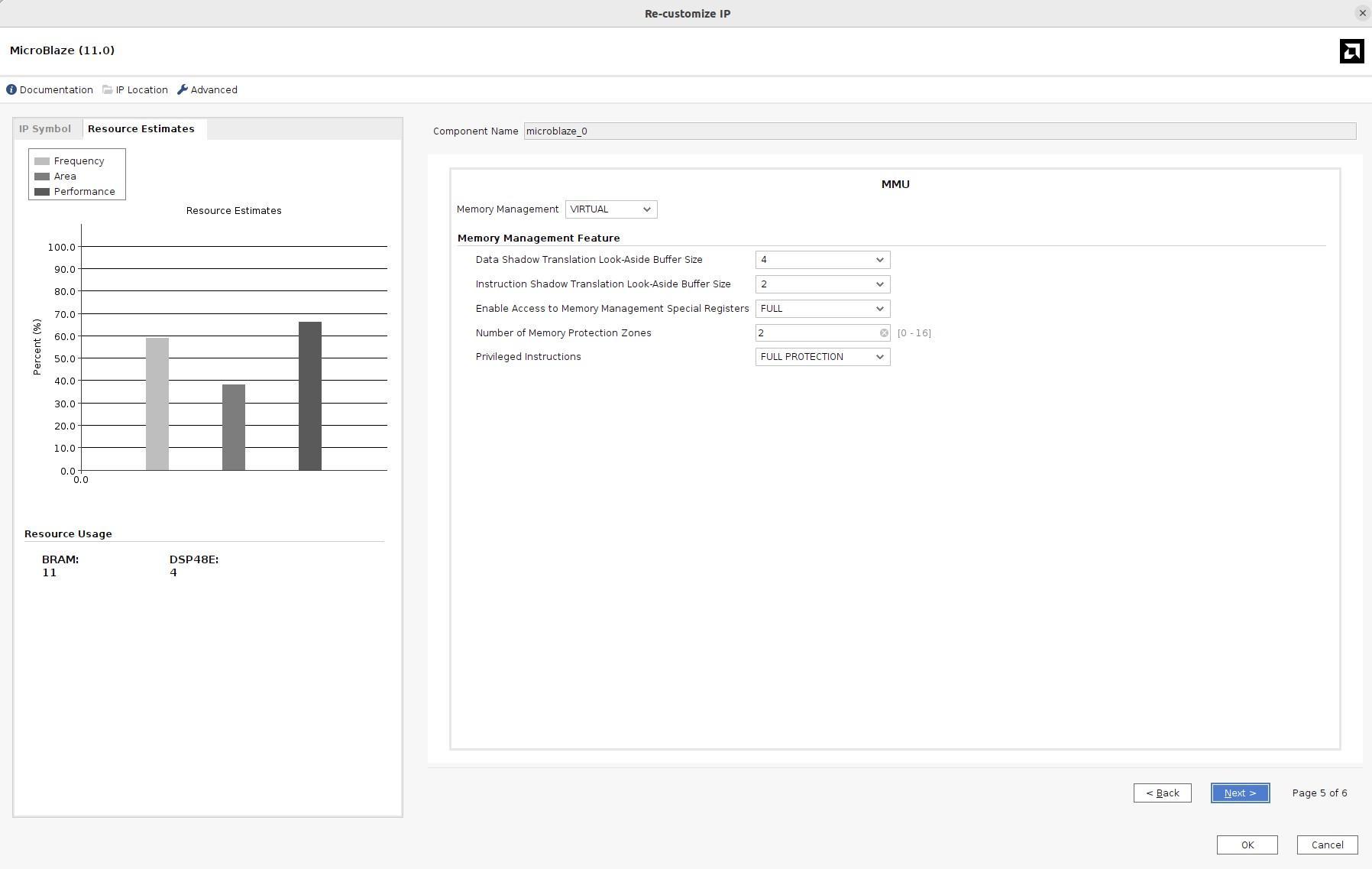Click the 'Resource Usage' heading

68,534
